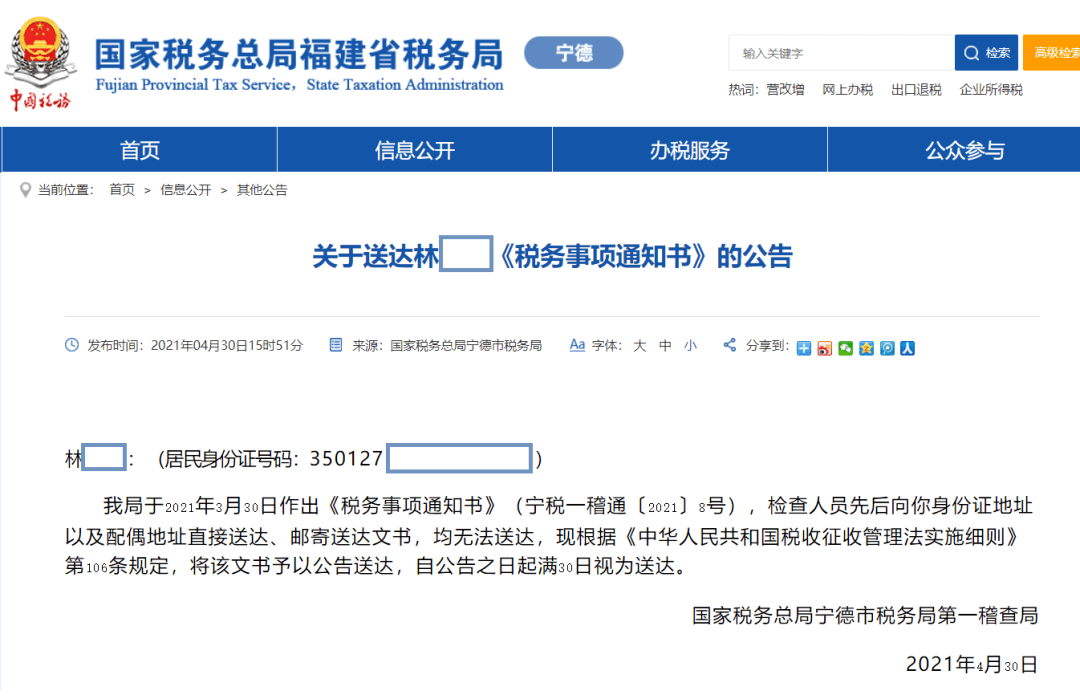Click the text 居民身份证号码: 350127

coord(273,459)
